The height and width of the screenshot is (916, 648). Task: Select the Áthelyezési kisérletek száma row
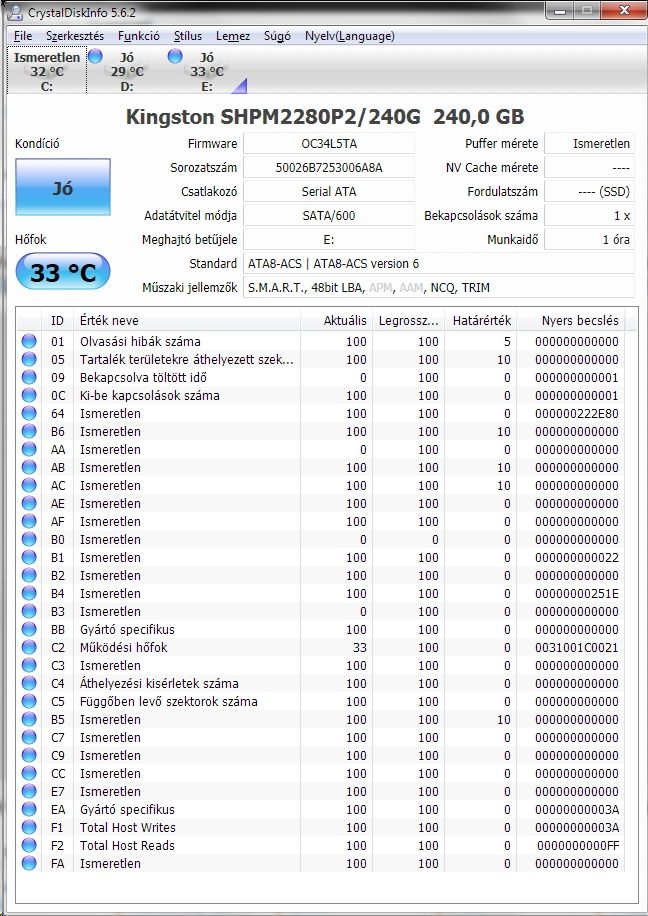[320, 683]
